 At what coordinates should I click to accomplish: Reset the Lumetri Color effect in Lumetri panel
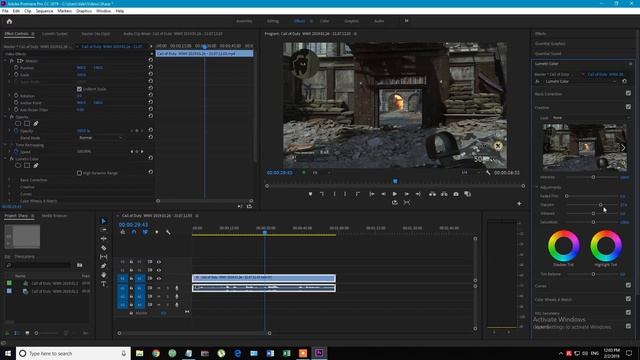point(624,81)
